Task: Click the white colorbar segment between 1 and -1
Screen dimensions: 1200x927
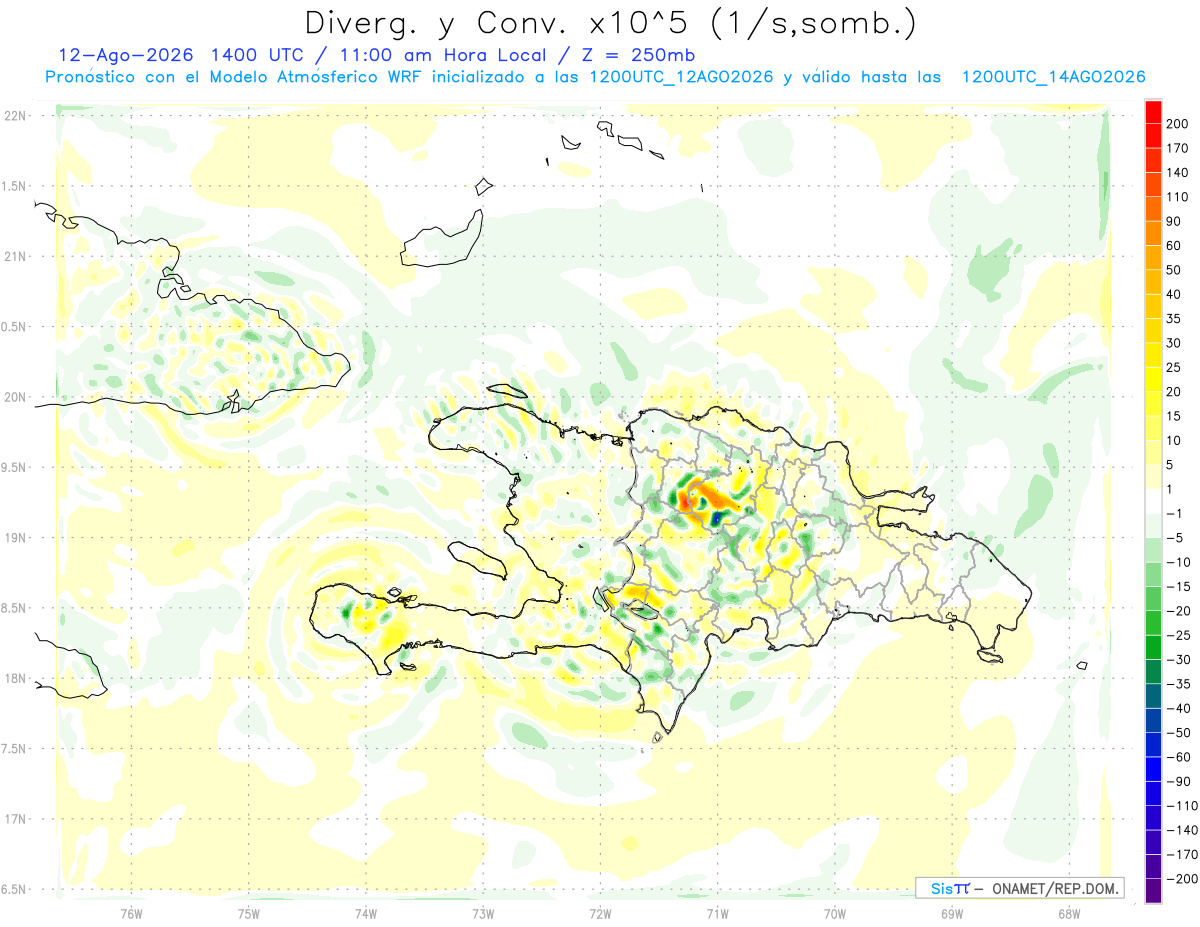Action: pyautogui.click(x=1153, y=502)
